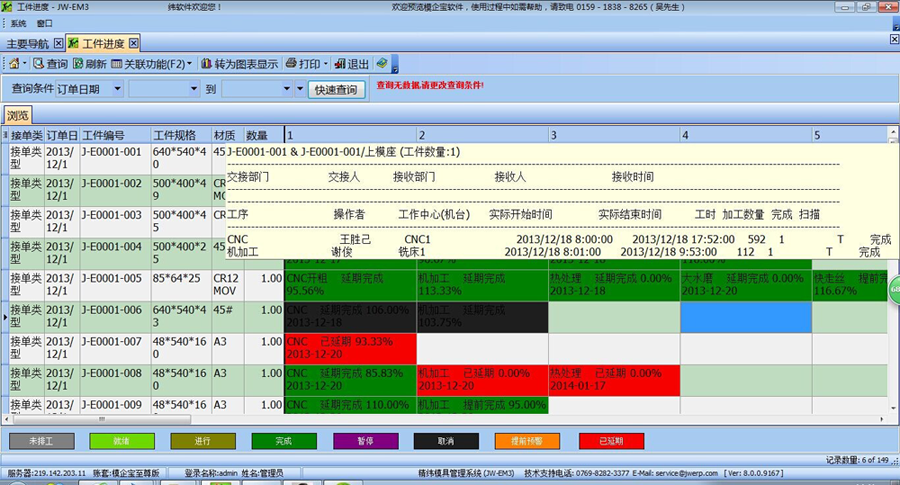Select the J-E0001-007 cell
The height and width of the screenshot is (485, 900).
pos(115,348)
